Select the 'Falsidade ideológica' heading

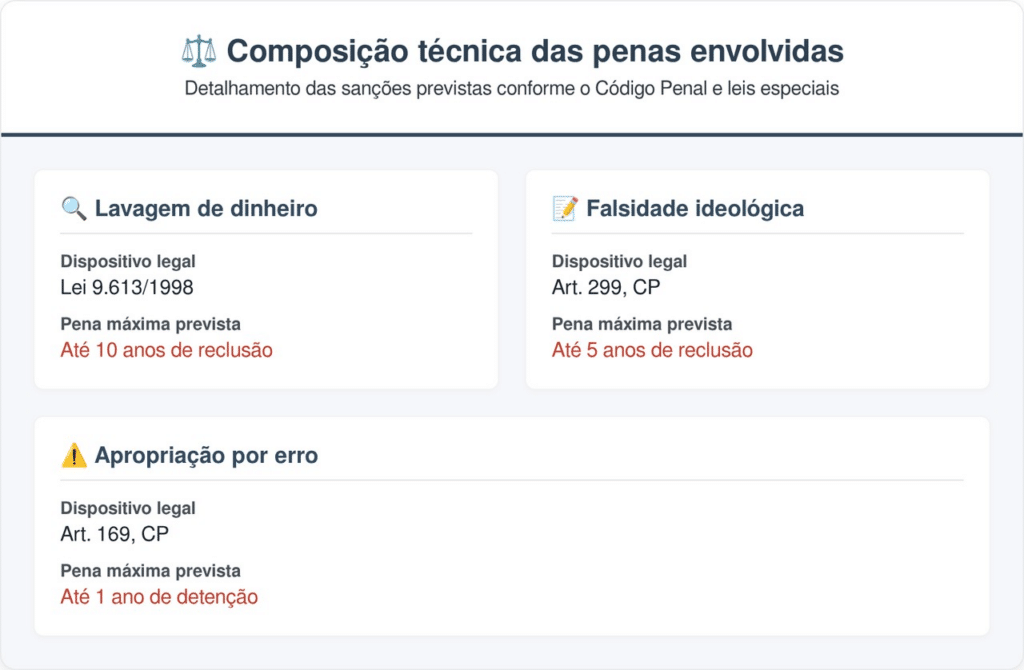tap(695, 208)
